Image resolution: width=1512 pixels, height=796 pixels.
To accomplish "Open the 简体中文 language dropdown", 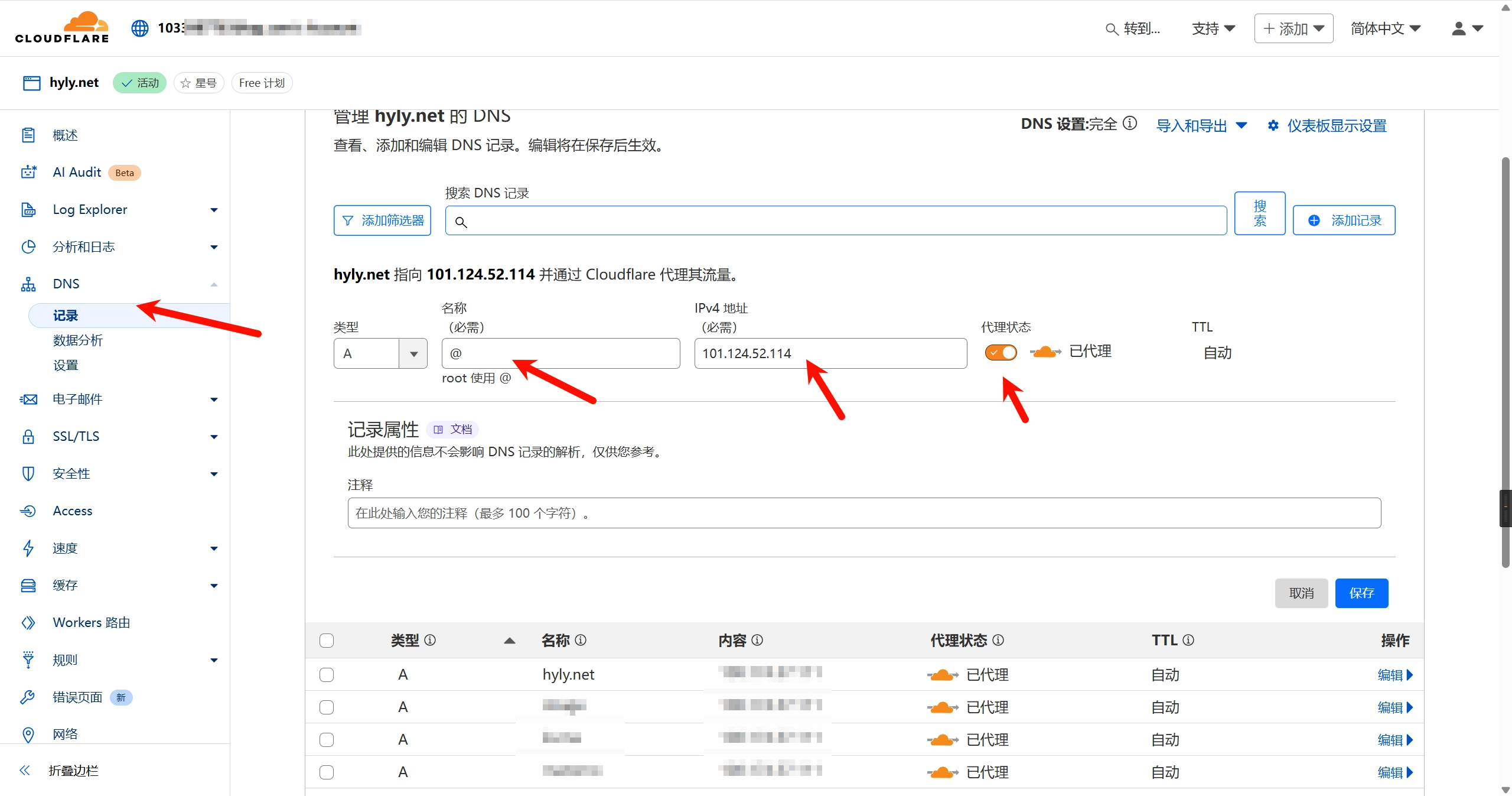I will tap(1386, 28).
